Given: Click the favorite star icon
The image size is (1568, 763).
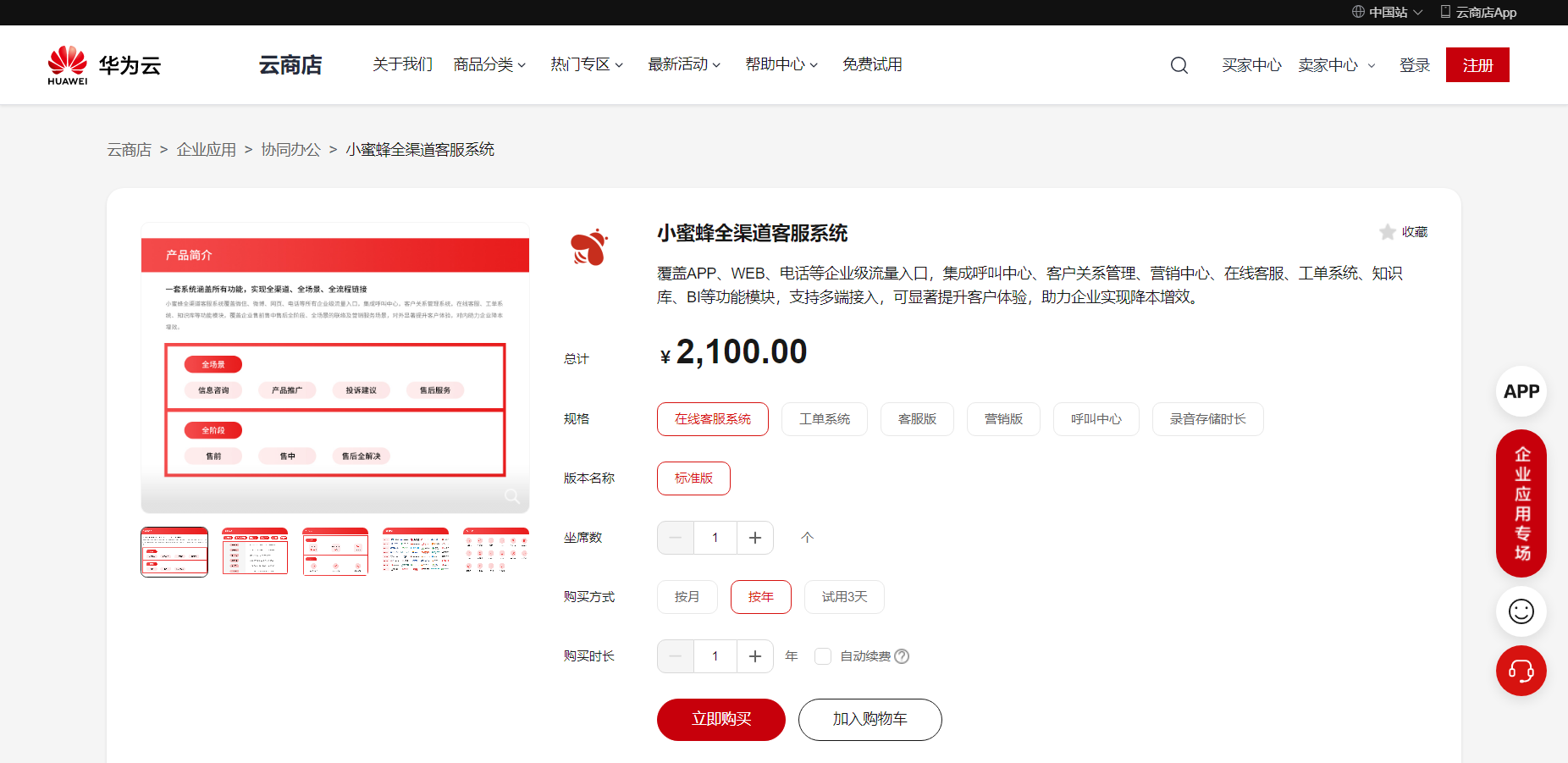Looking at the screenshot, I should pos(1387,232).
